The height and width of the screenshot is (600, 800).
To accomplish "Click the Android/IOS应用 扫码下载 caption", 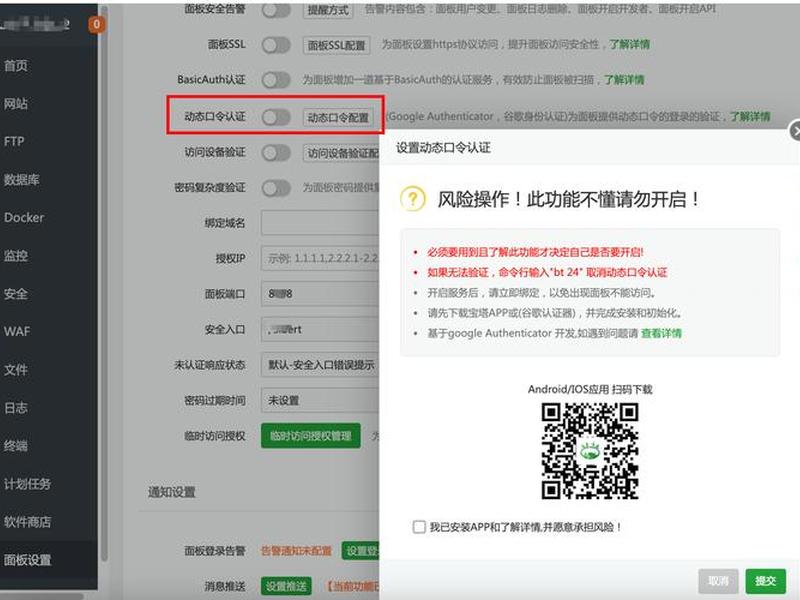I will pos(590,389).
